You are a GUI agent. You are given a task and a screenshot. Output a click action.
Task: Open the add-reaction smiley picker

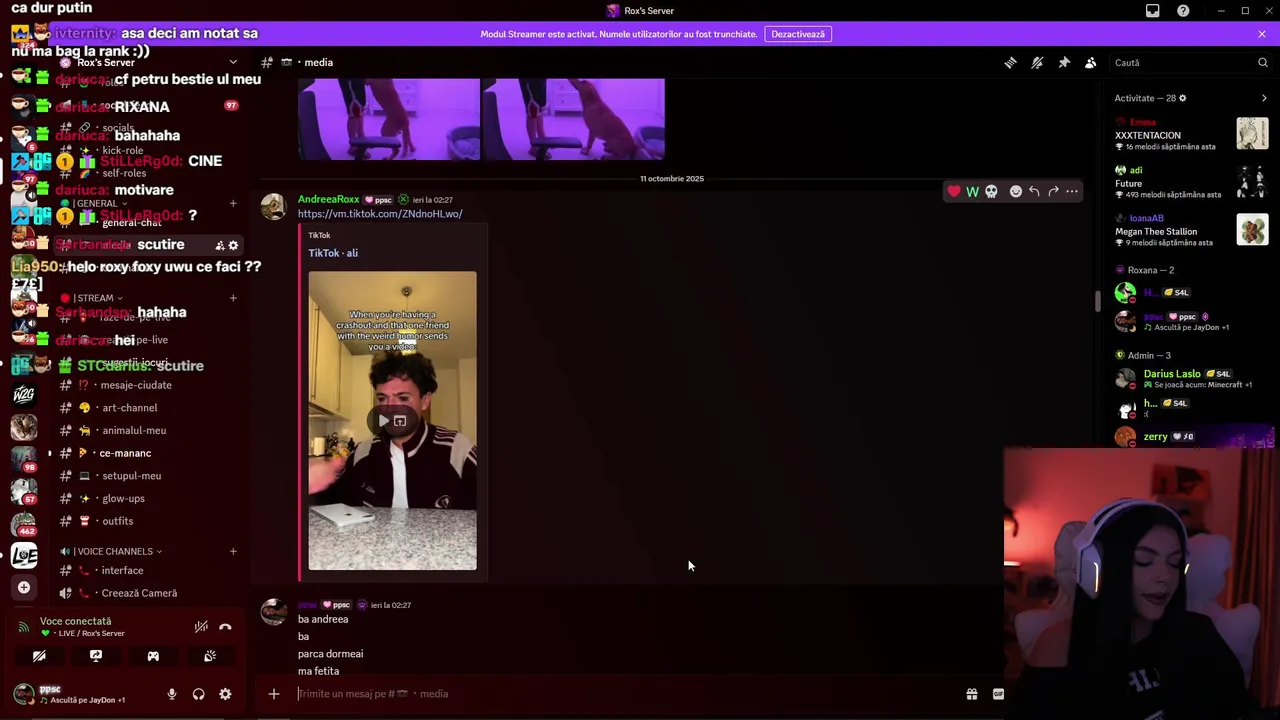tap(1016, 191)
